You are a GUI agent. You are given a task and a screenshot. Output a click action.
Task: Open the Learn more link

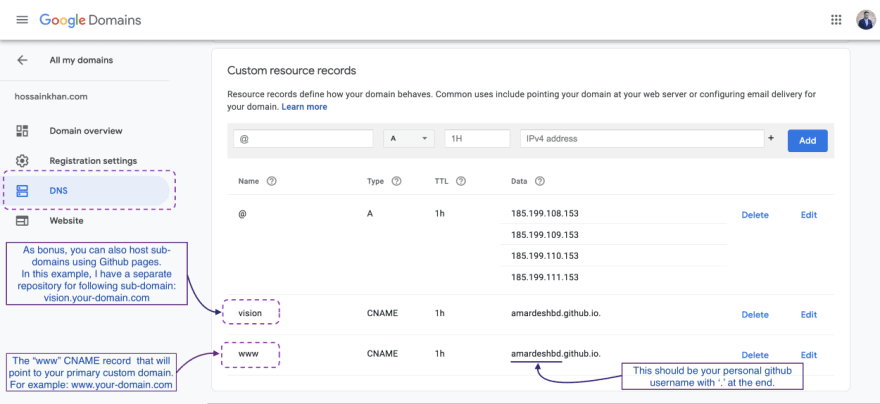click(304, 107)
